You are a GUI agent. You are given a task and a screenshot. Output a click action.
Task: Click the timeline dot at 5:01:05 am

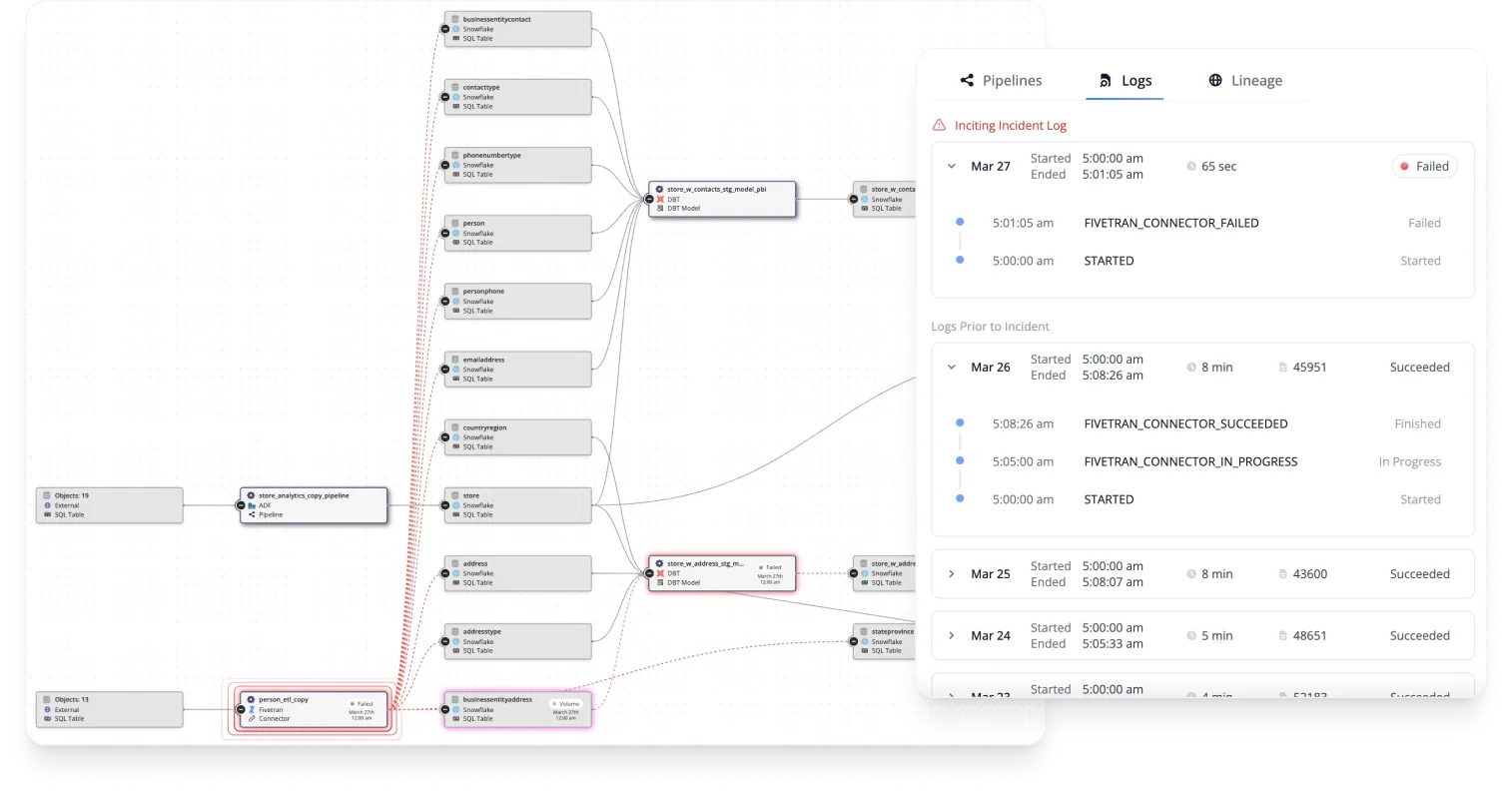(x=960, y=222)
